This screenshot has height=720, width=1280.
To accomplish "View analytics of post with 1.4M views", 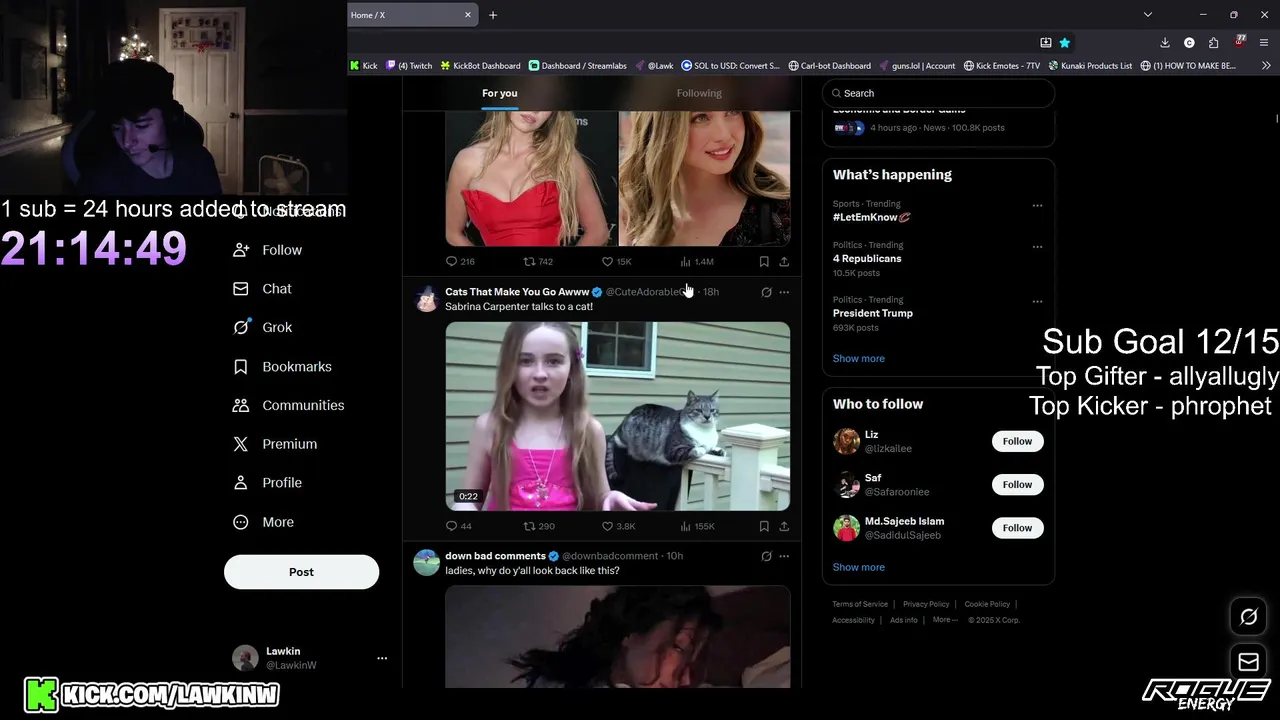I will (x=696, y=262).
